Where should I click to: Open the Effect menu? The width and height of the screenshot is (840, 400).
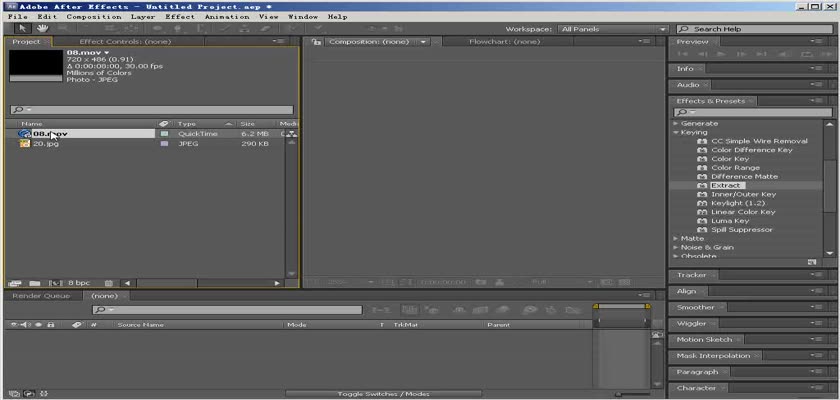180,17
